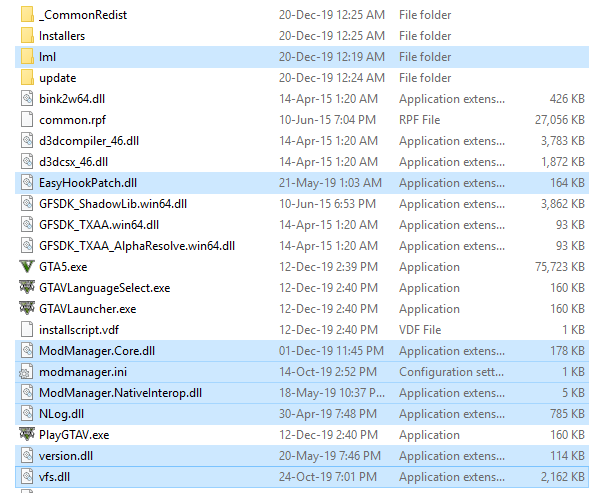Select the NLog.dll file name
Viewport: 613px width, 493px height.
pos(61,414)
